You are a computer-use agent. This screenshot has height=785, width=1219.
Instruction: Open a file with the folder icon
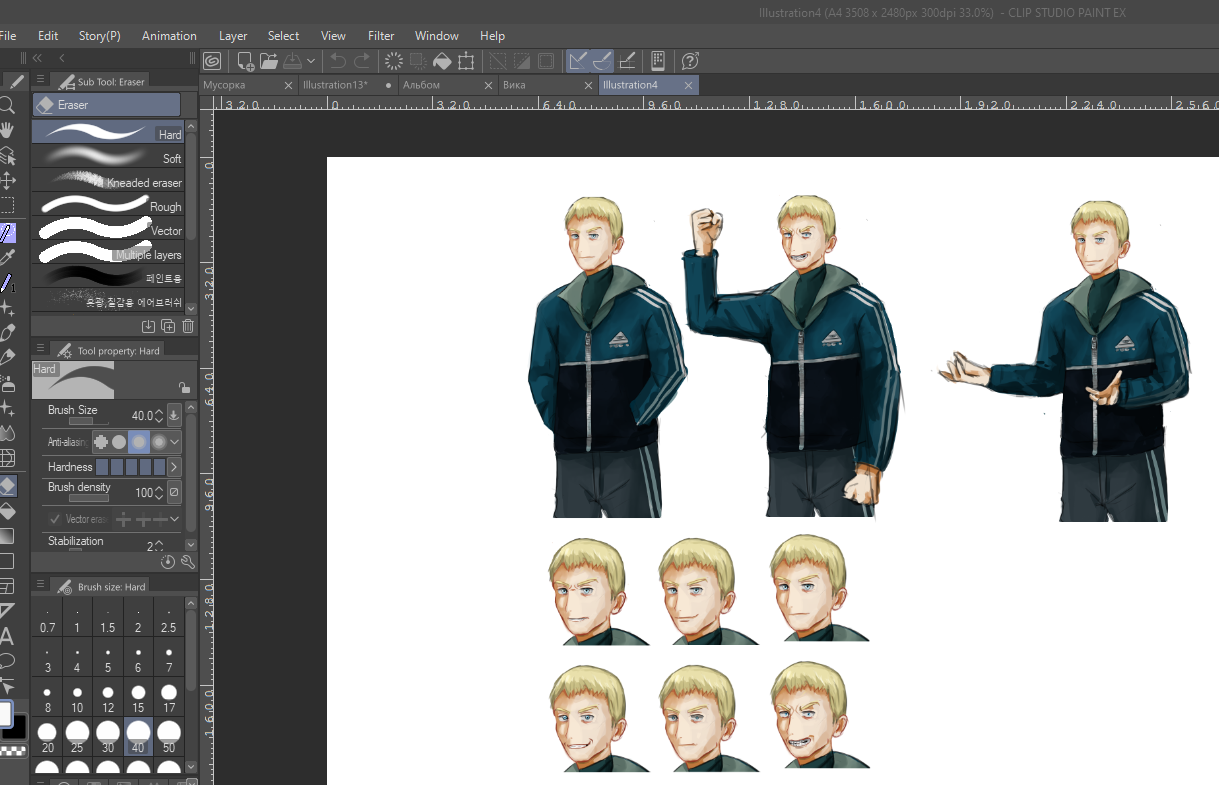click(268, 61)
